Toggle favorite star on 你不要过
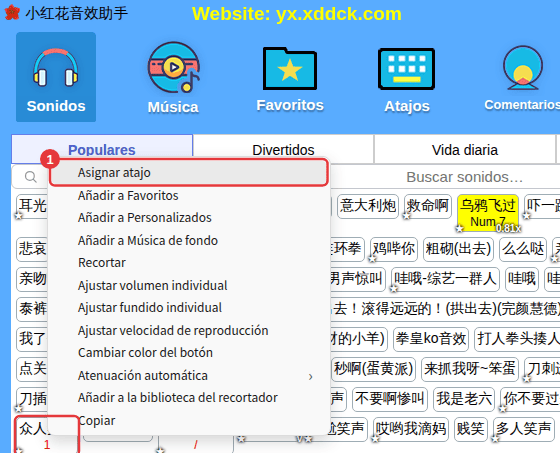This screenshot has height=453, width=560. [x=502, y=408]
